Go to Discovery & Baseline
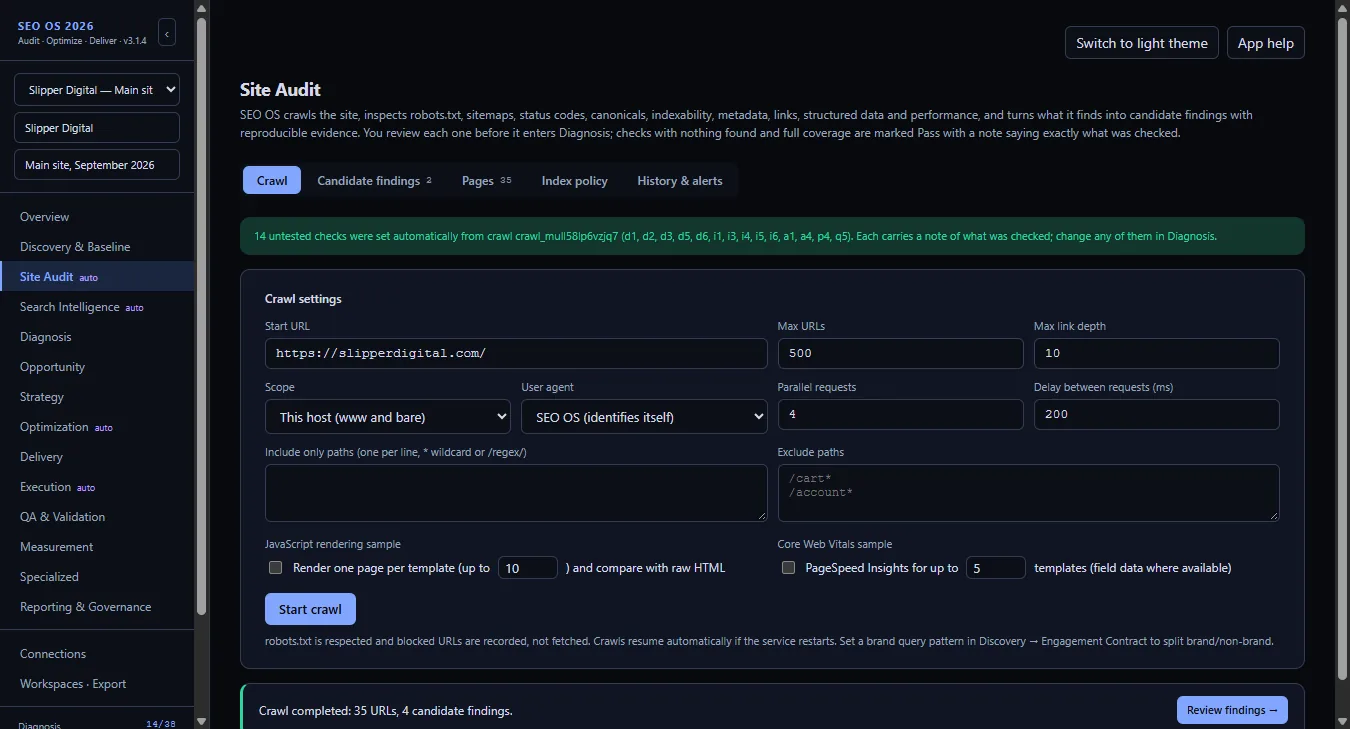Screen dimensions: 1350x729 [97, 247]
